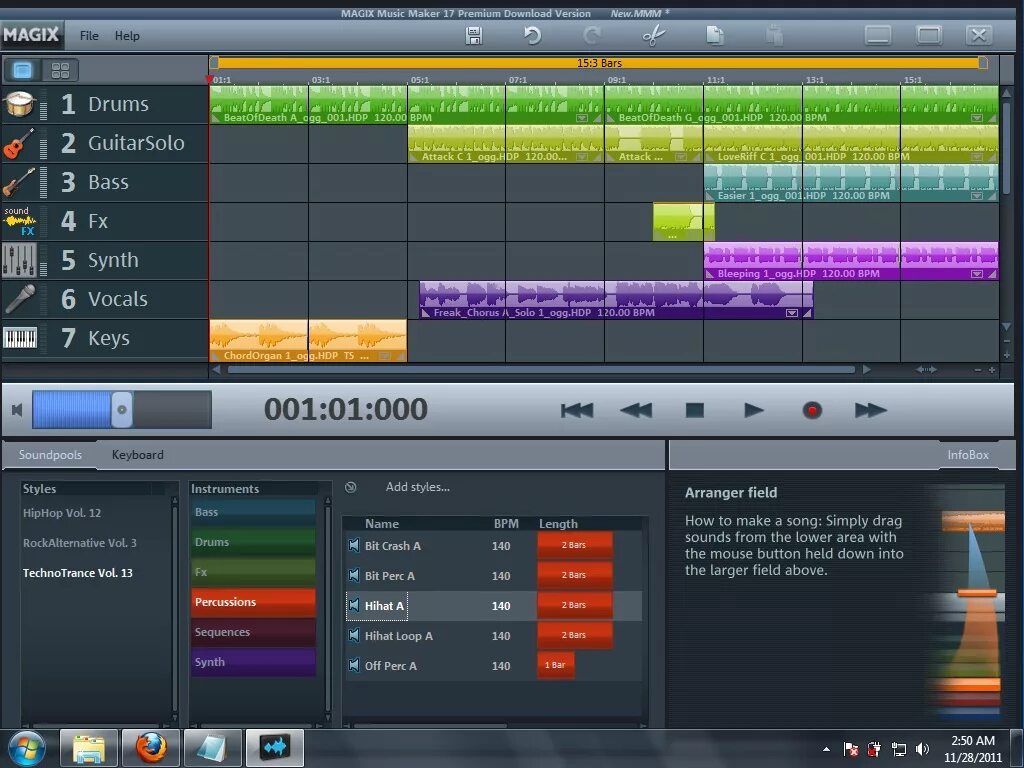Click Add styles link
The height and width of the screenshot is (768, 1024).
(417, 487)
